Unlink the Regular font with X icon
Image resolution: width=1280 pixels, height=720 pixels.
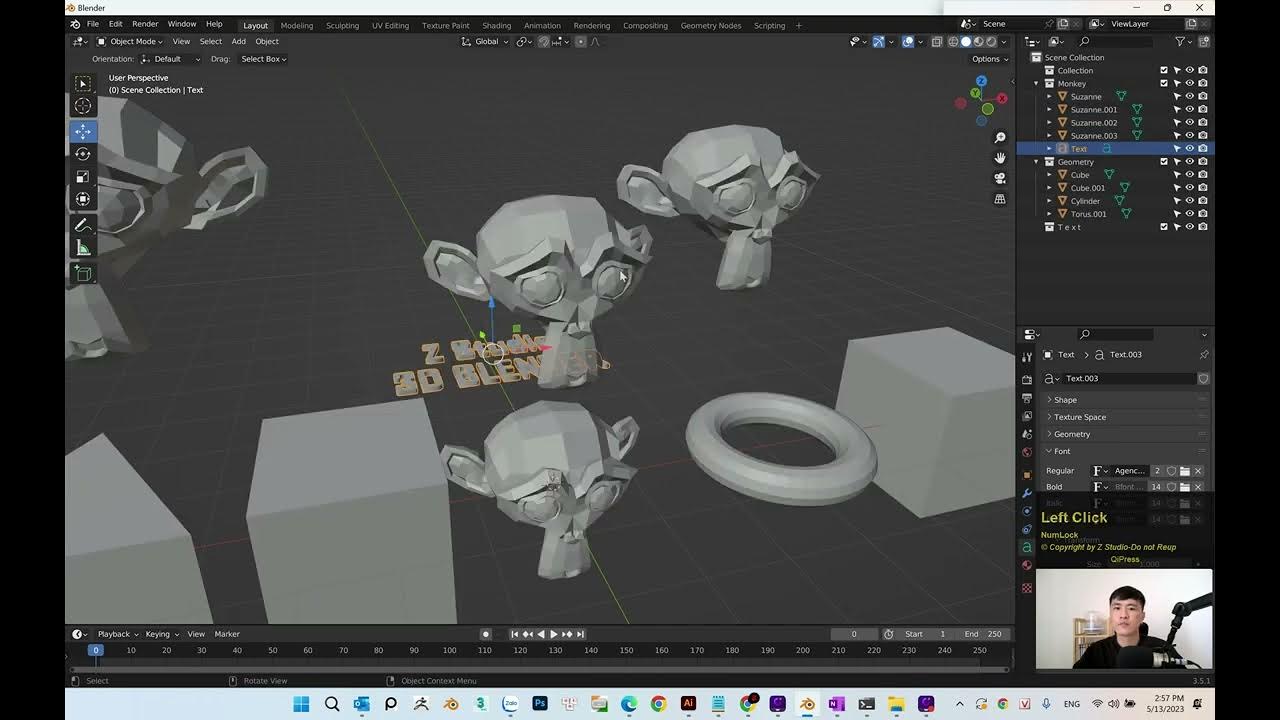coord(1198,471)
